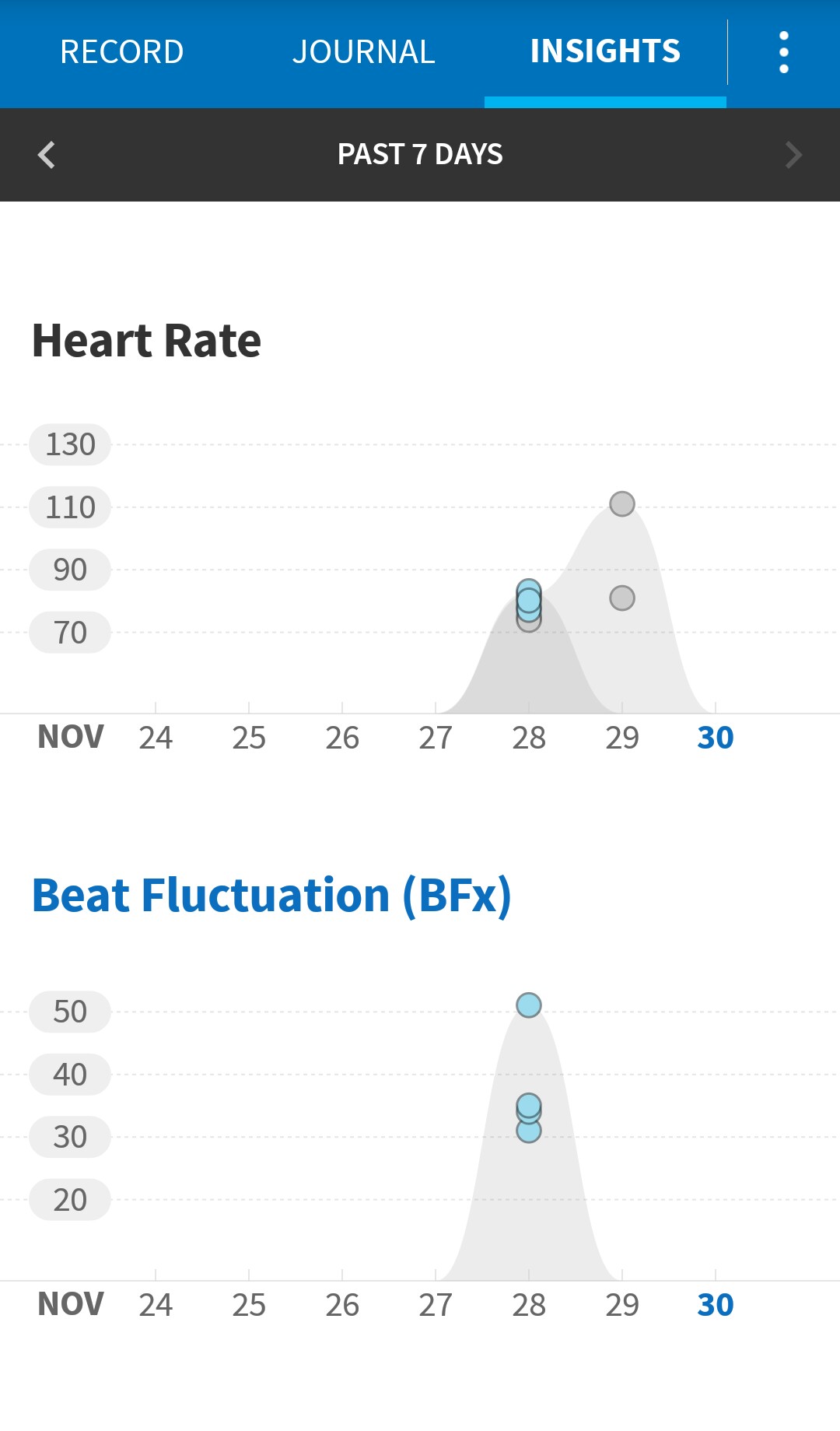This screenshot has height=1431, width=840.
Task: Click the 20 value label on BFx axis
Action: click(69, 1199)
